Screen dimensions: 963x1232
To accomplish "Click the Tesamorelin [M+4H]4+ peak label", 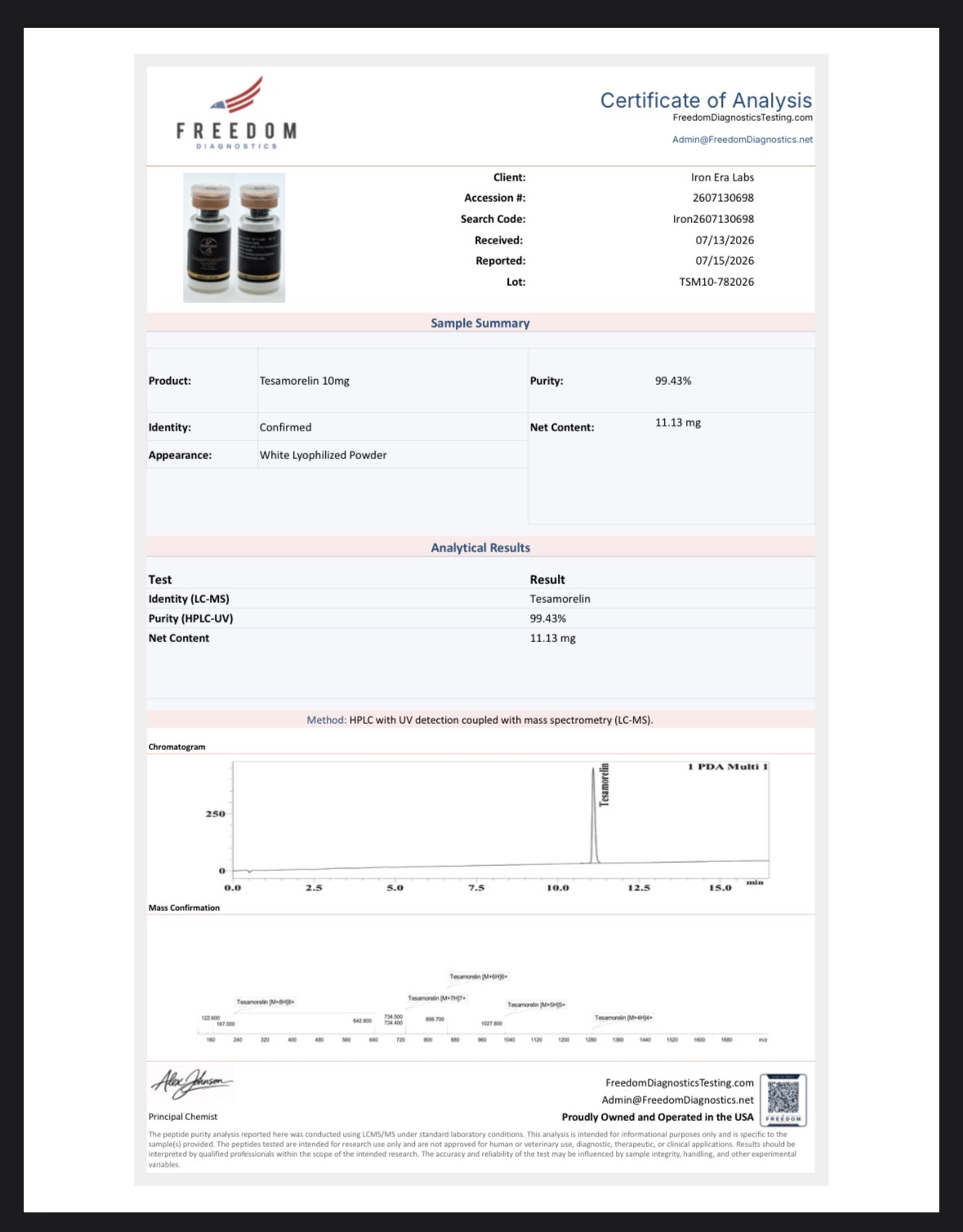I will click(623, 1018).
